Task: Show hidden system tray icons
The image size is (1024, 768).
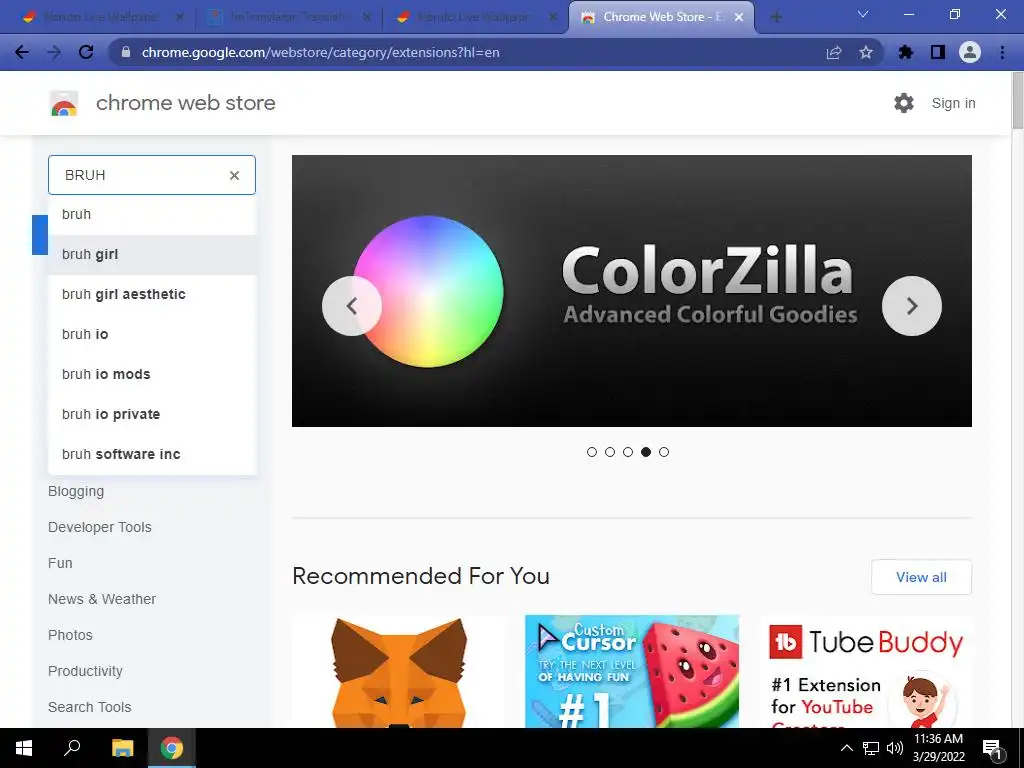Action: pos(846,748)
